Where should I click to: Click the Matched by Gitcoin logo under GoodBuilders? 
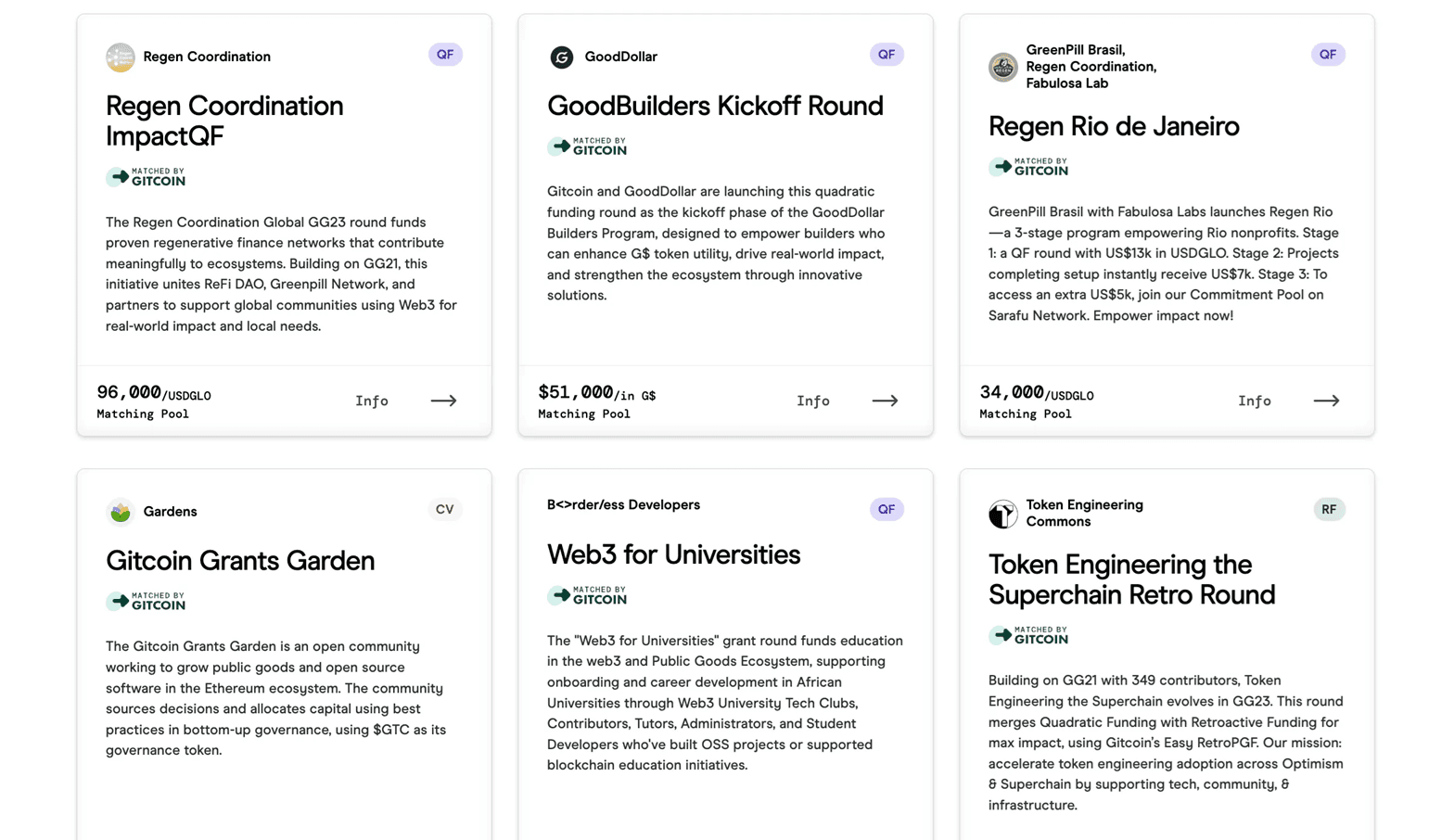click(x=587, y=146)
